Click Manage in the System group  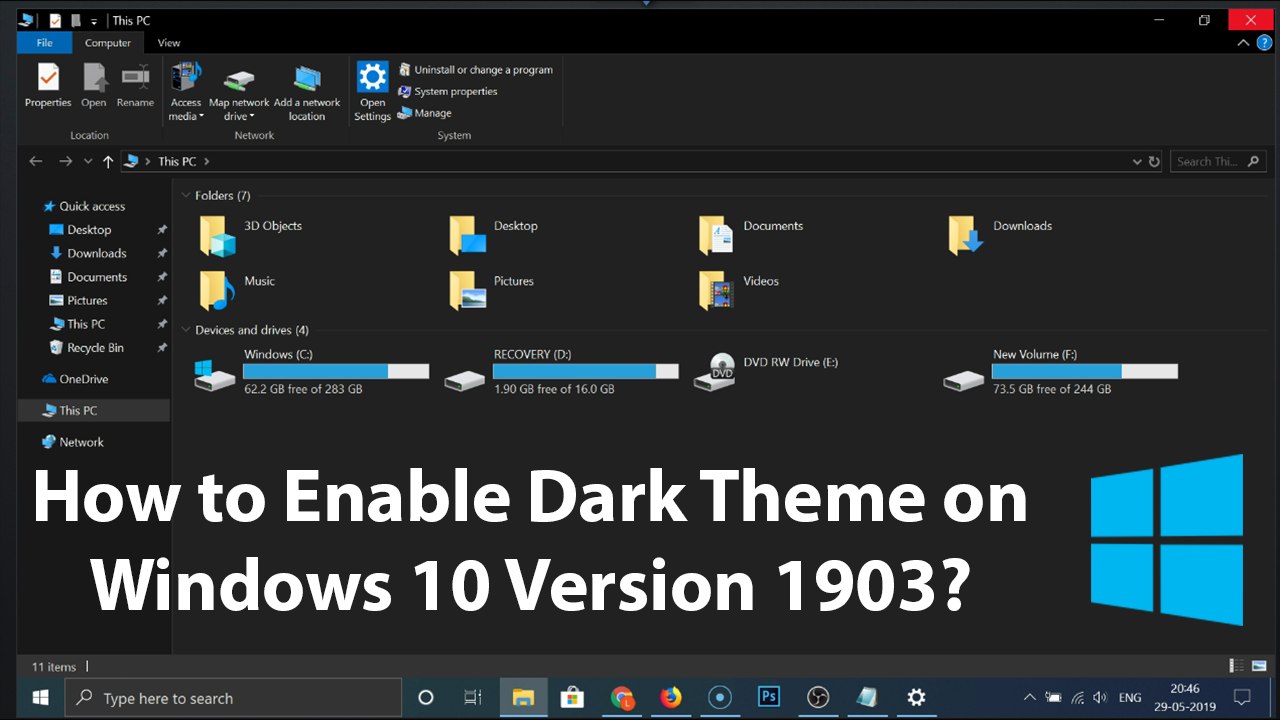point(425,113)
